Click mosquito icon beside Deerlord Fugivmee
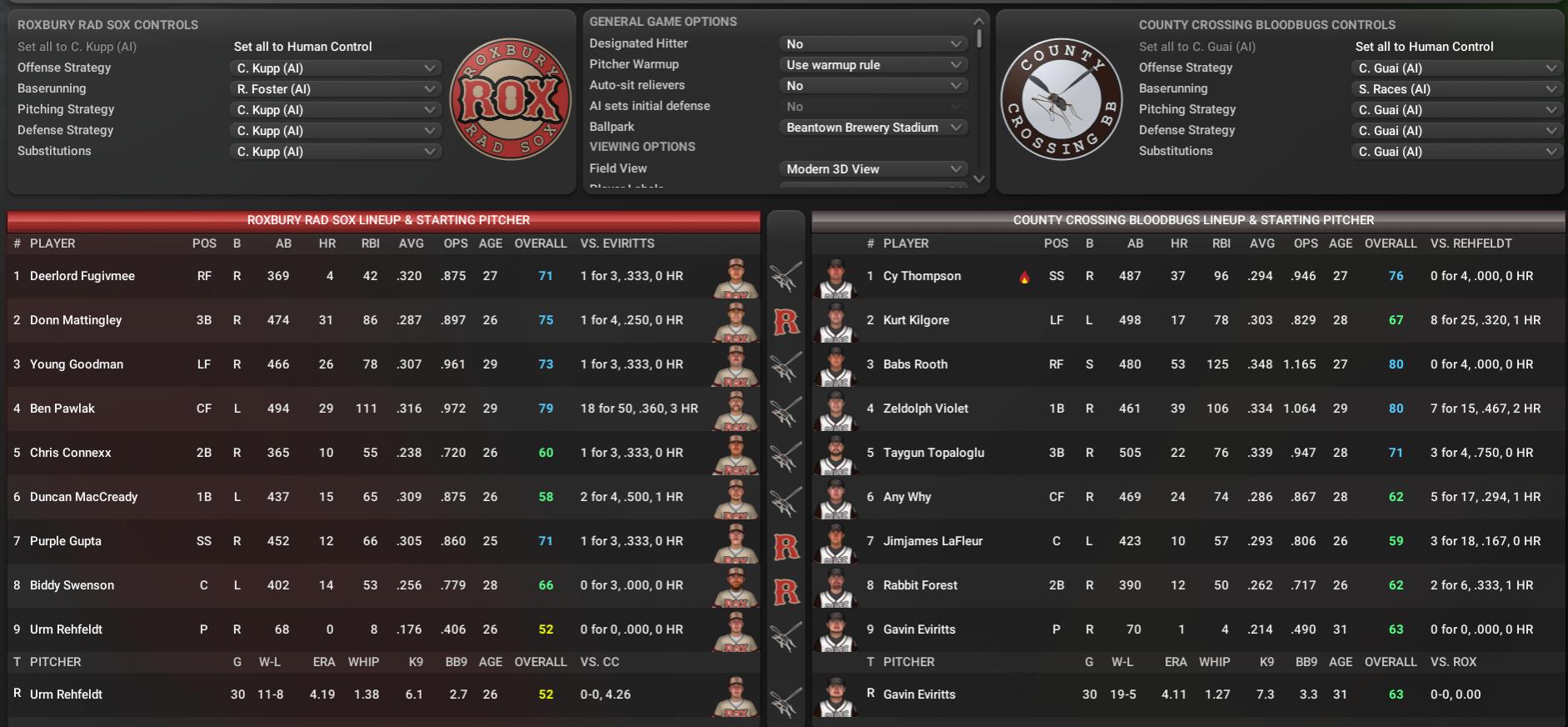Screen dimensions: 1568x727 coord(786,277)
